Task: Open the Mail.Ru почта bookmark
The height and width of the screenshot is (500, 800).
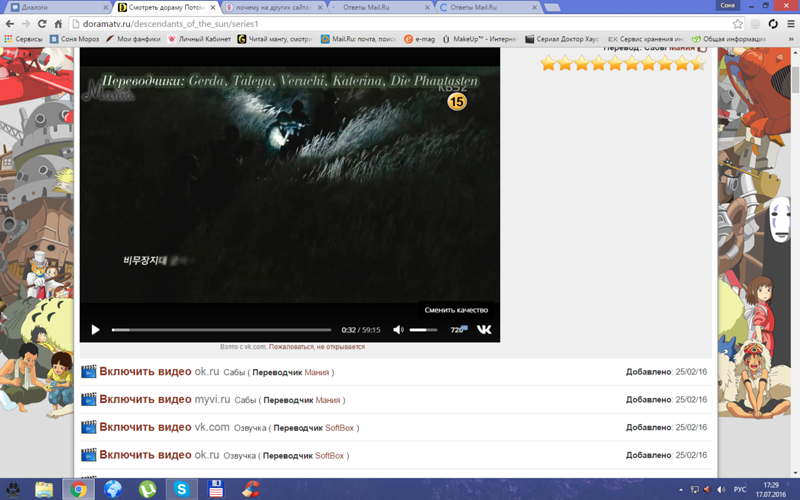Action: pos(358,39)
